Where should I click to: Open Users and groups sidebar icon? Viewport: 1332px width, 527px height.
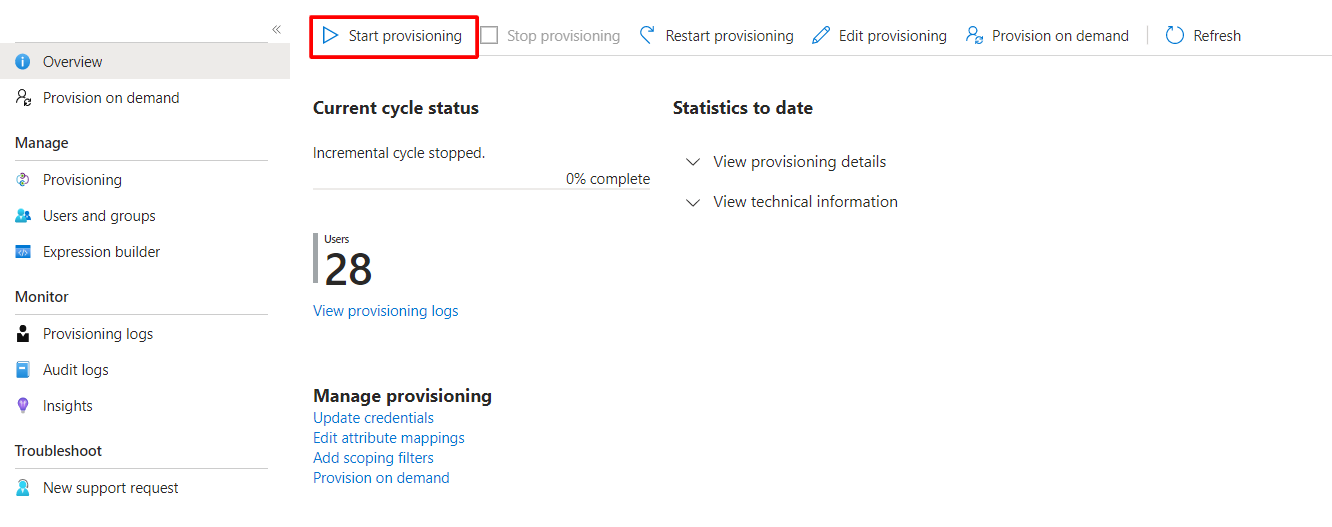23,216
